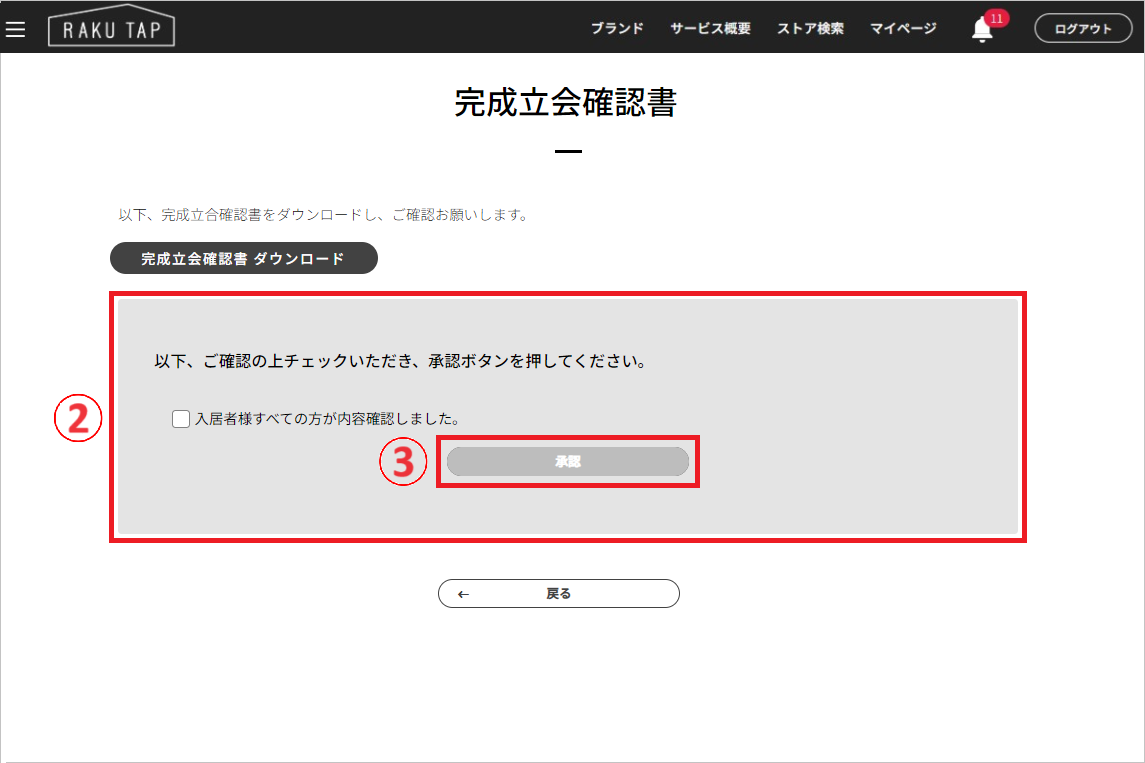Click 完成立会確認書 ダウンロード button
Screen dimensions: 1145x763
[x=243, y=258]
